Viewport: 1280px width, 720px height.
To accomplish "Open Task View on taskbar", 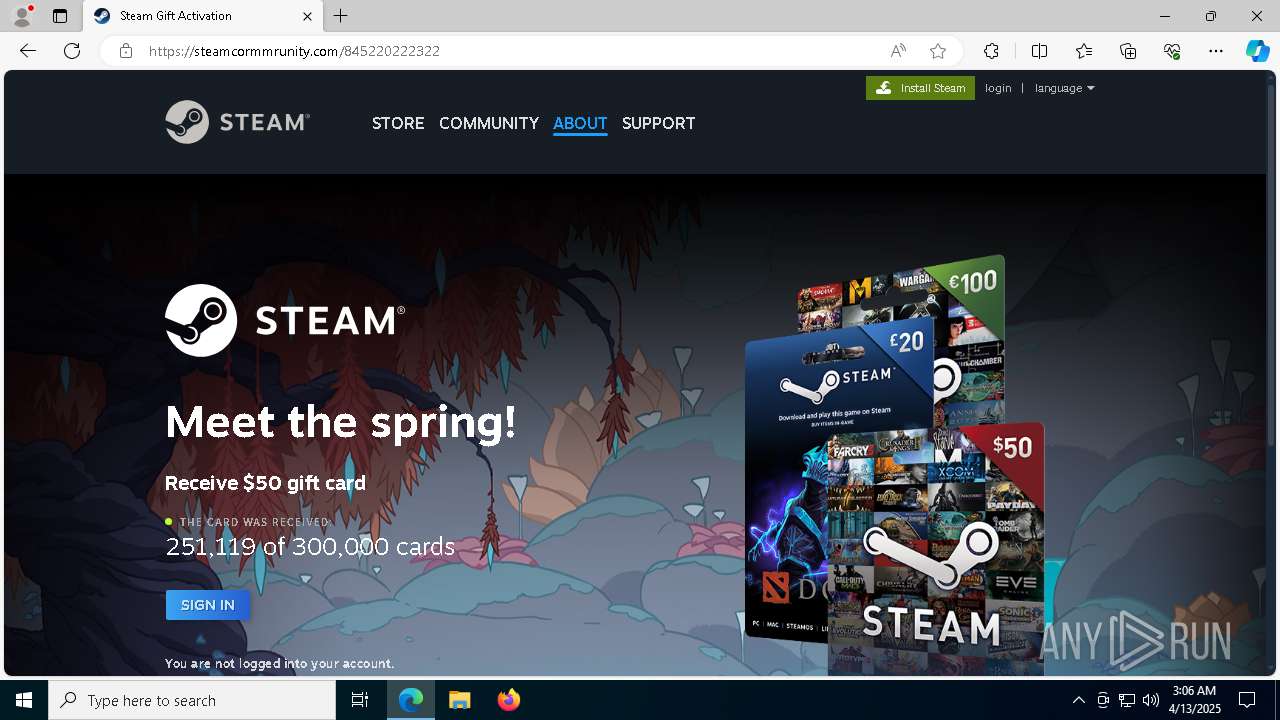I will pos(360,700).
